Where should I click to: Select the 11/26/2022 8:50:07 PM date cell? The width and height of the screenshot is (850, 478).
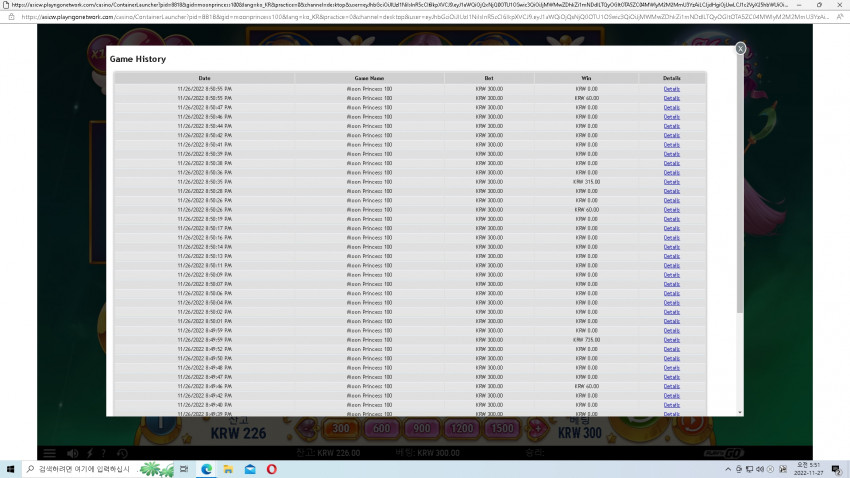tap(204, 284)
